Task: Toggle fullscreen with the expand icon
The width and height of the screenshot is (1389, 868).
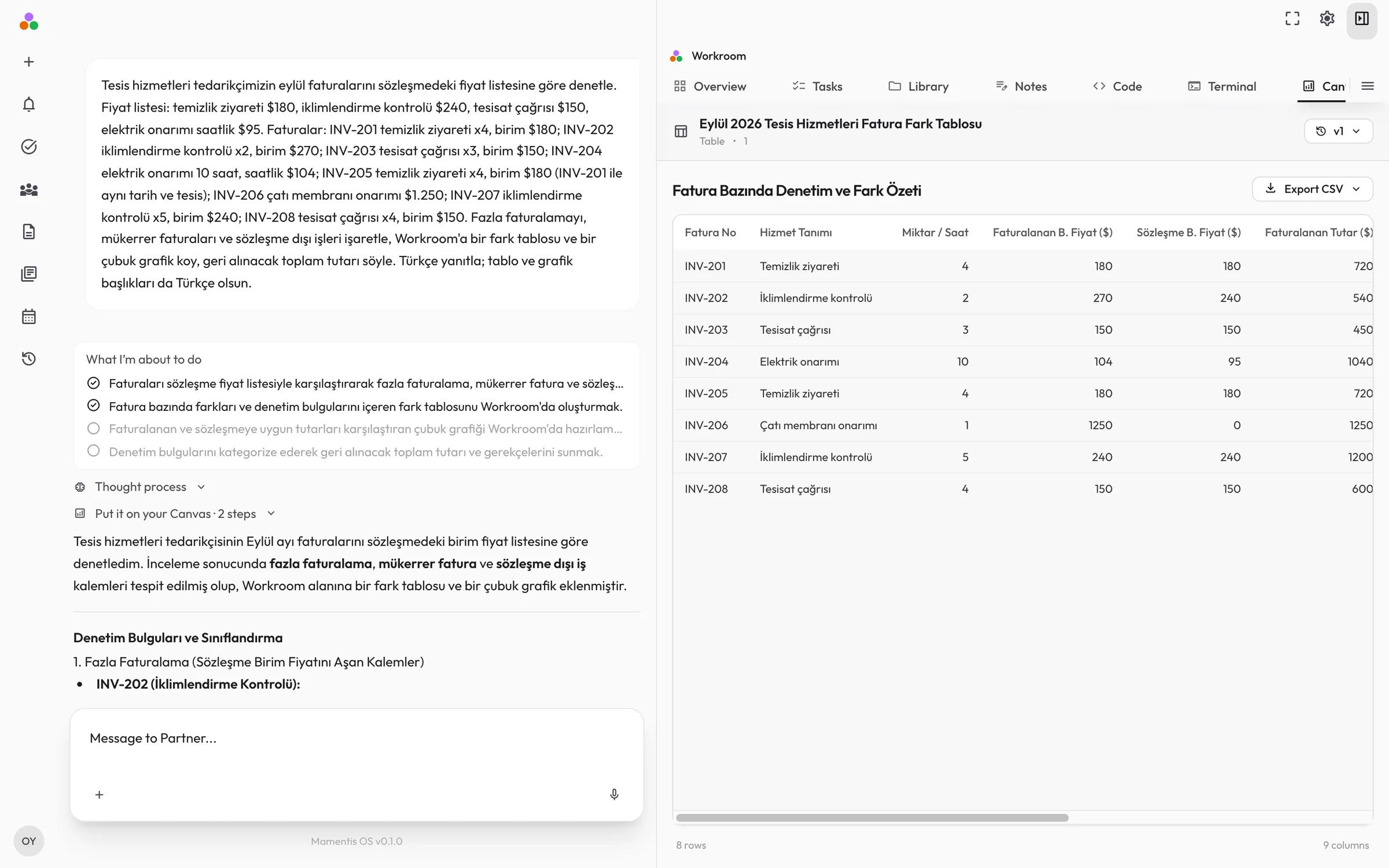Action: tap(1292, 19)
